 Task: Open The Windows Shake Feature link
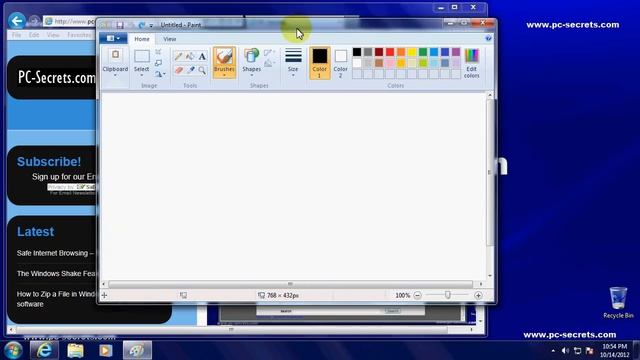coord(56,273)
